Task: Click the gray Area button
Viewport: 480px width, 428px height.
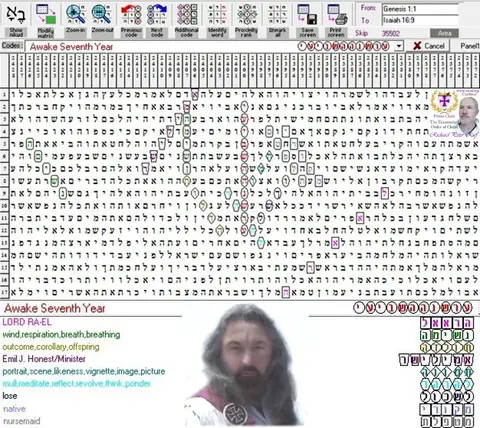Action: point(444,33)
